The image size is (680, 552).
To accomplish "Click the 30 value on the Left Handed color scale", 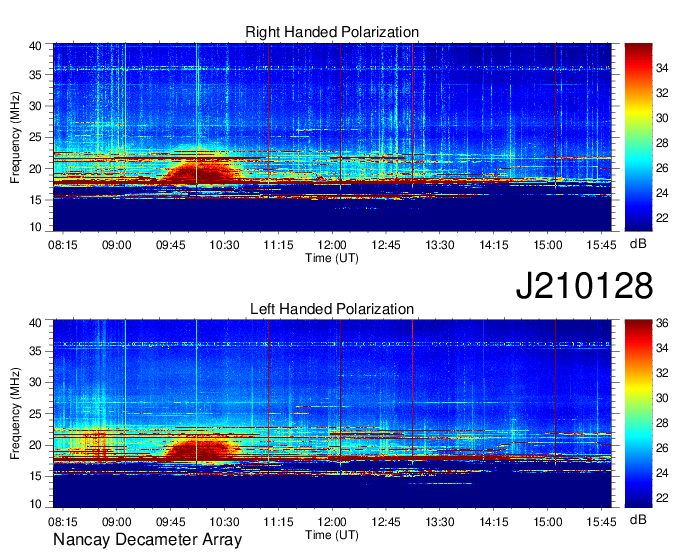I will pos(662,398).
